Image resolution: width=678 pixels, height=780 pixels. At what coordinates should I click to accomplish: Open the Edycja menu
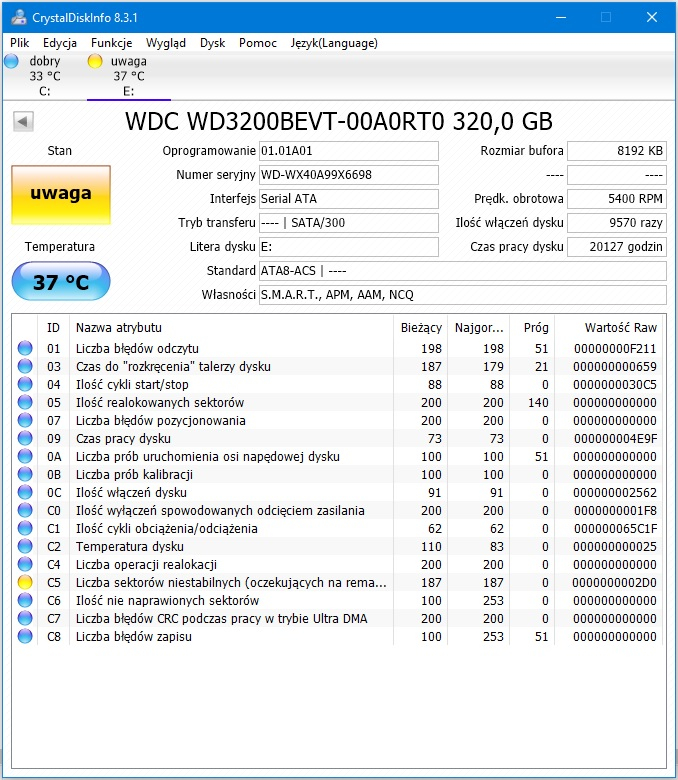click(60, 43)
